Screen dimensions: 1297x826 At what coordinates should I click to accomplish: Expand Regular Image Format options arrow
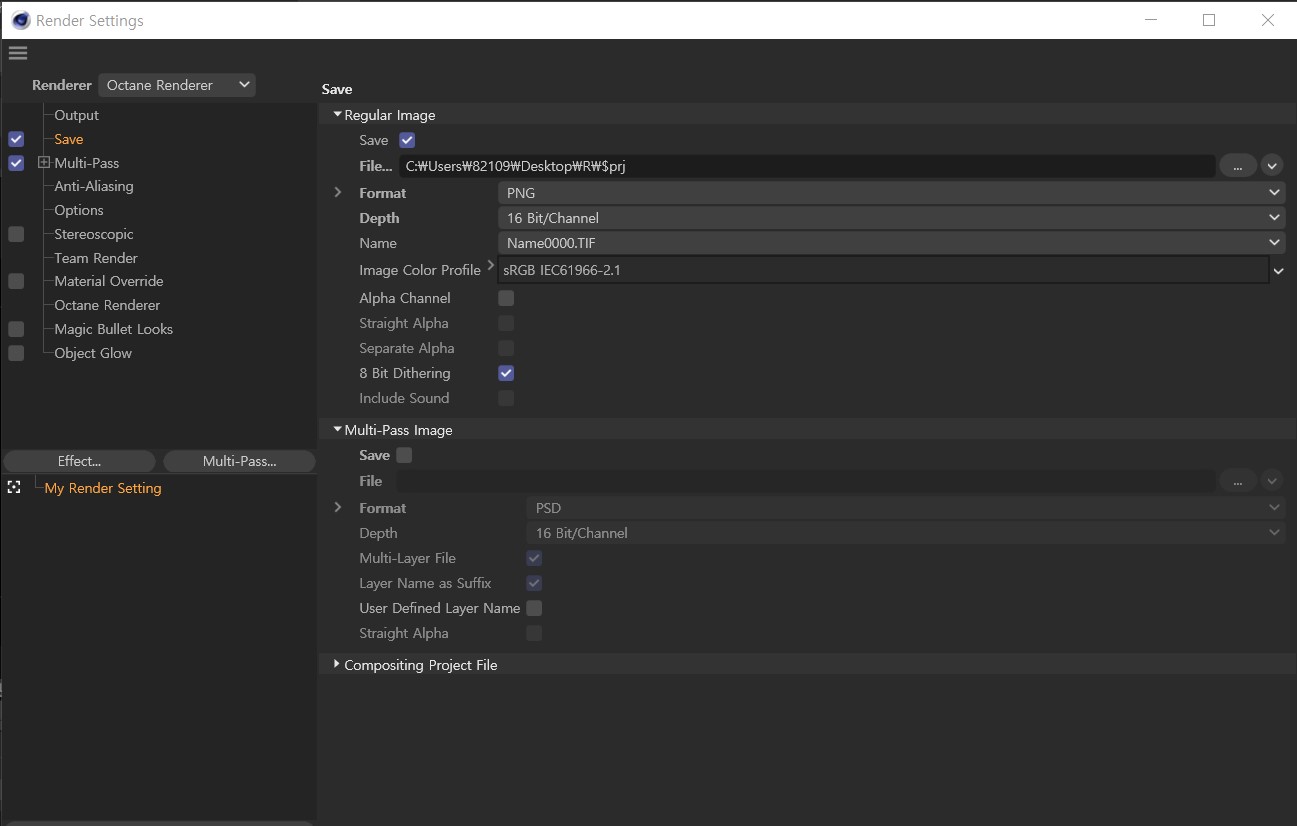pyautogui.click(x=338, y=192)
